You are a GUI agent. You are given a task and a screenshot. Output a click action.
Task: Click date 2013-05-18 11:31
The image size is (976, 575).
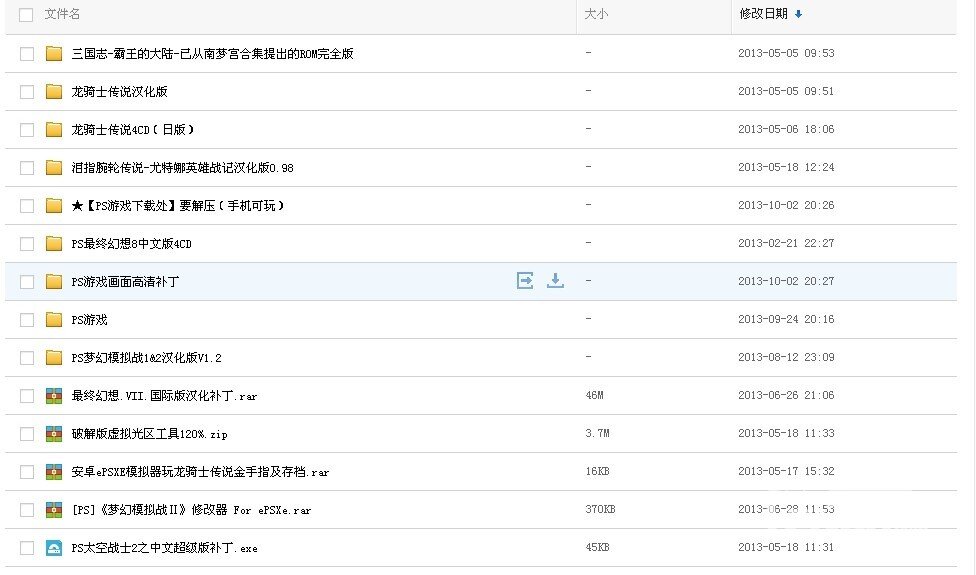[786, 547]
